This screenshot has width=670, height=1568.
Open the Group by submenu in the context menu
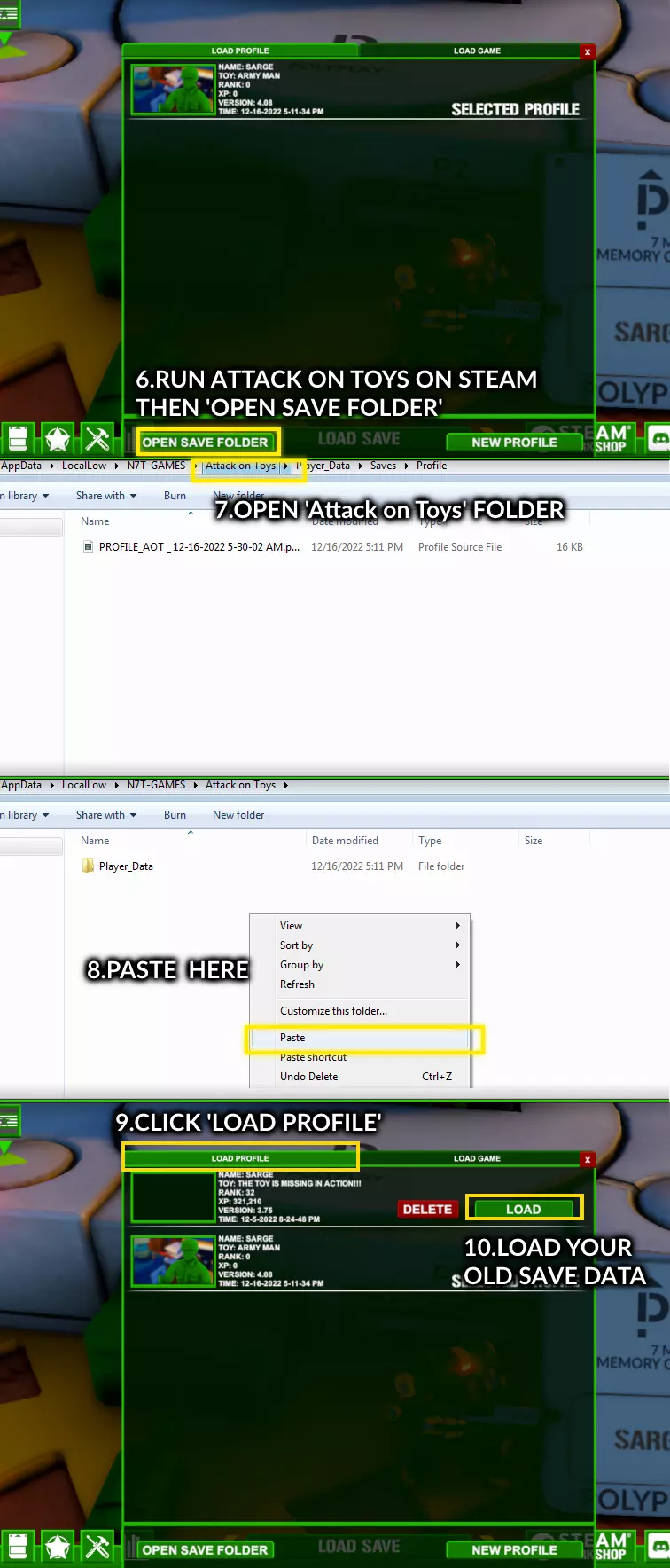coord(359,964)
